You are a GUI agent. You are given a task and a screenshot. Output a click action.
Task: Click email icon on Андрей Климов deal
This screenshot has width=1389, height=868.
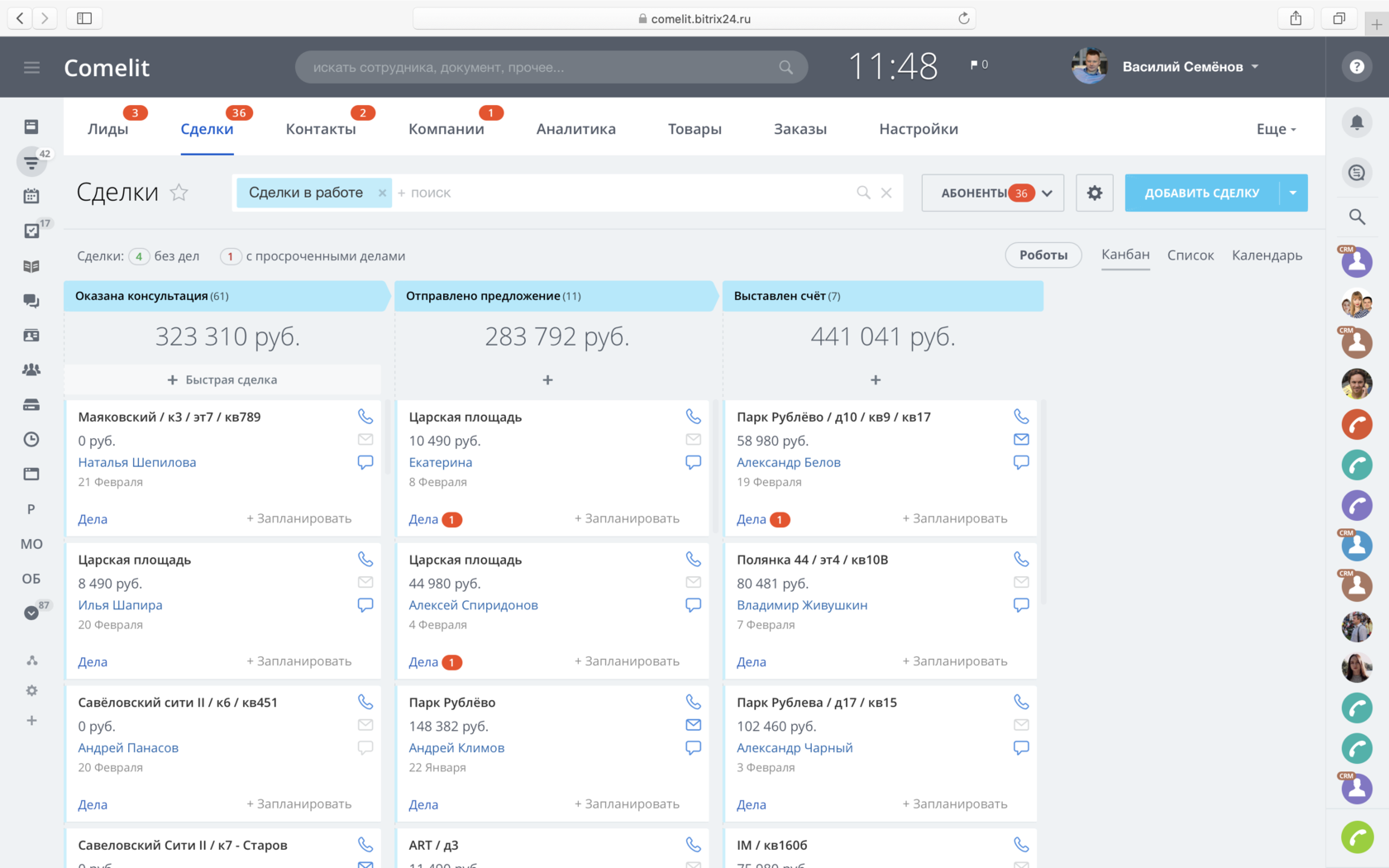pyautogui.click(x=694, y=725)
